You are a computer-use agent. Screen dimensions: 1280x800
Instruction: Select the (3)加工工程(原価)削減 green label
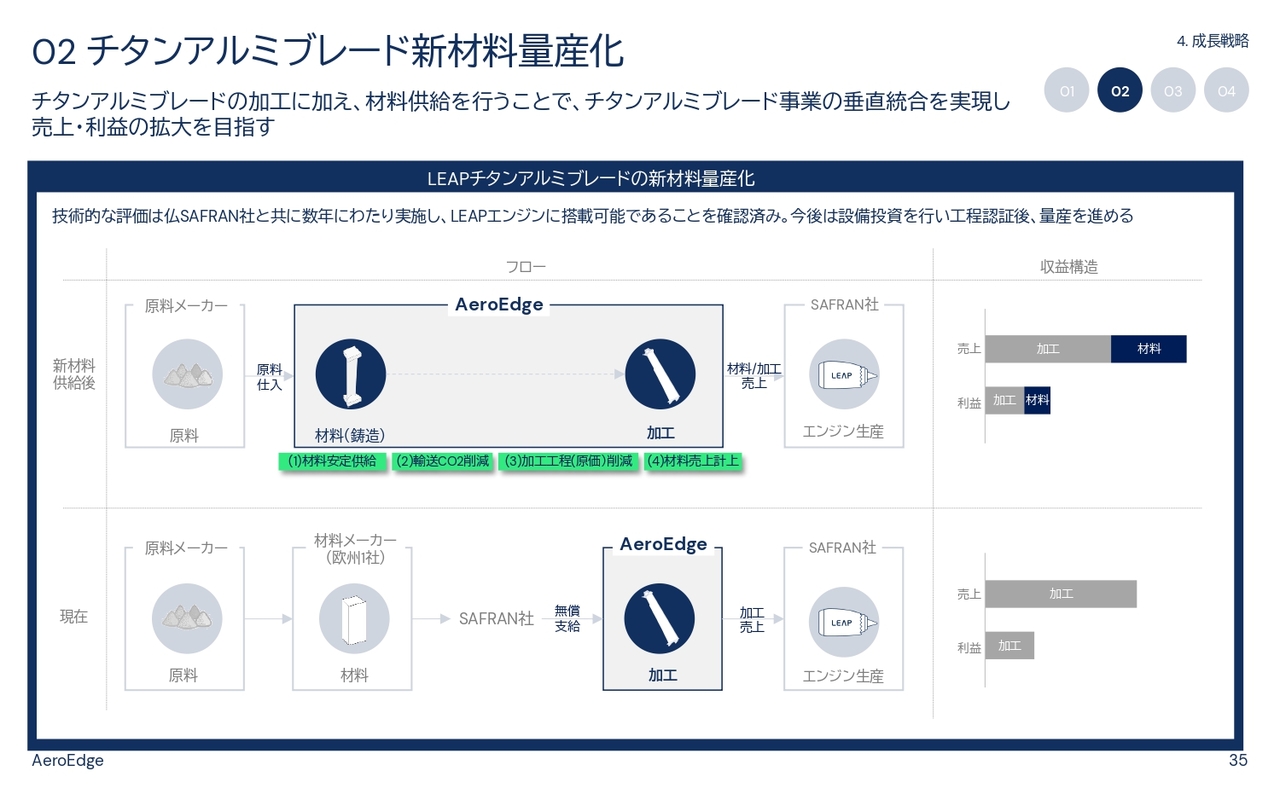(568, 461)
